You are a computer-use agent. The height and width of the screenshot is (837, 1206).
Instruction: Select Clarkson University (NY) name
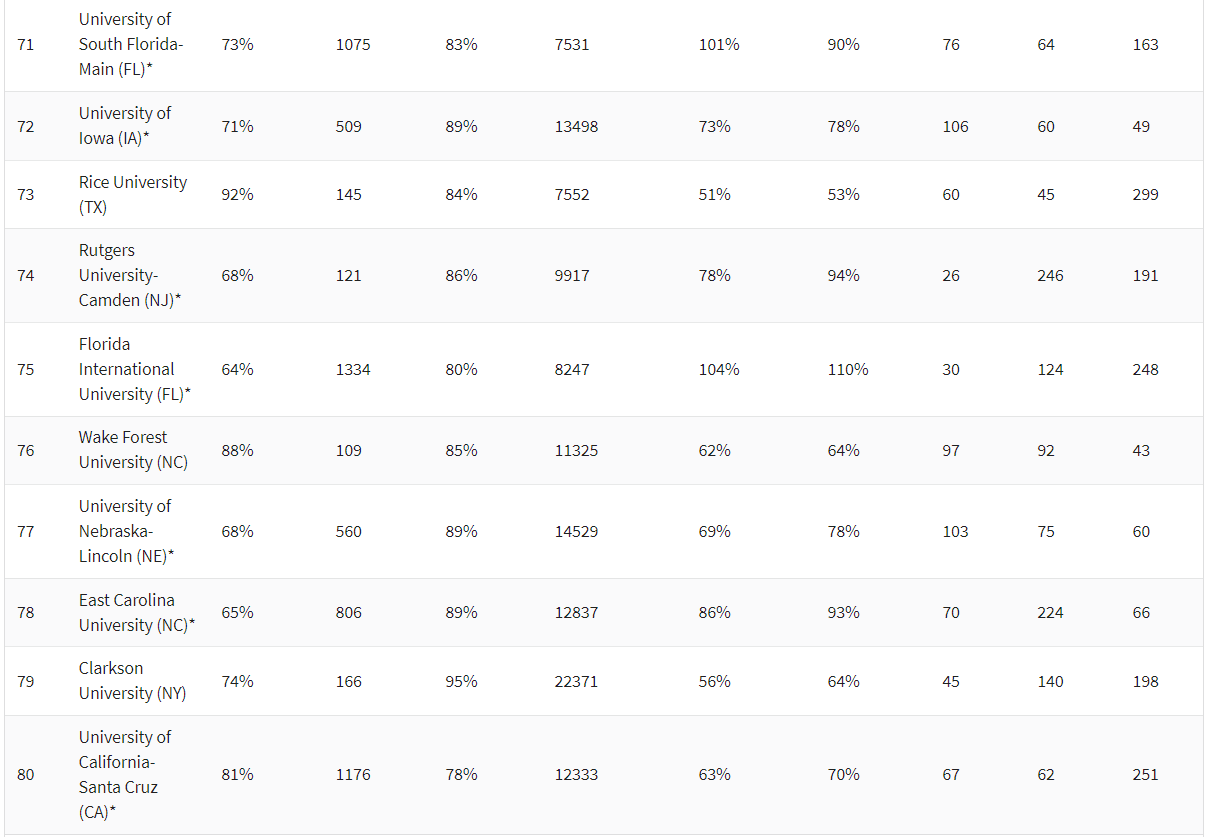(132, 681)
